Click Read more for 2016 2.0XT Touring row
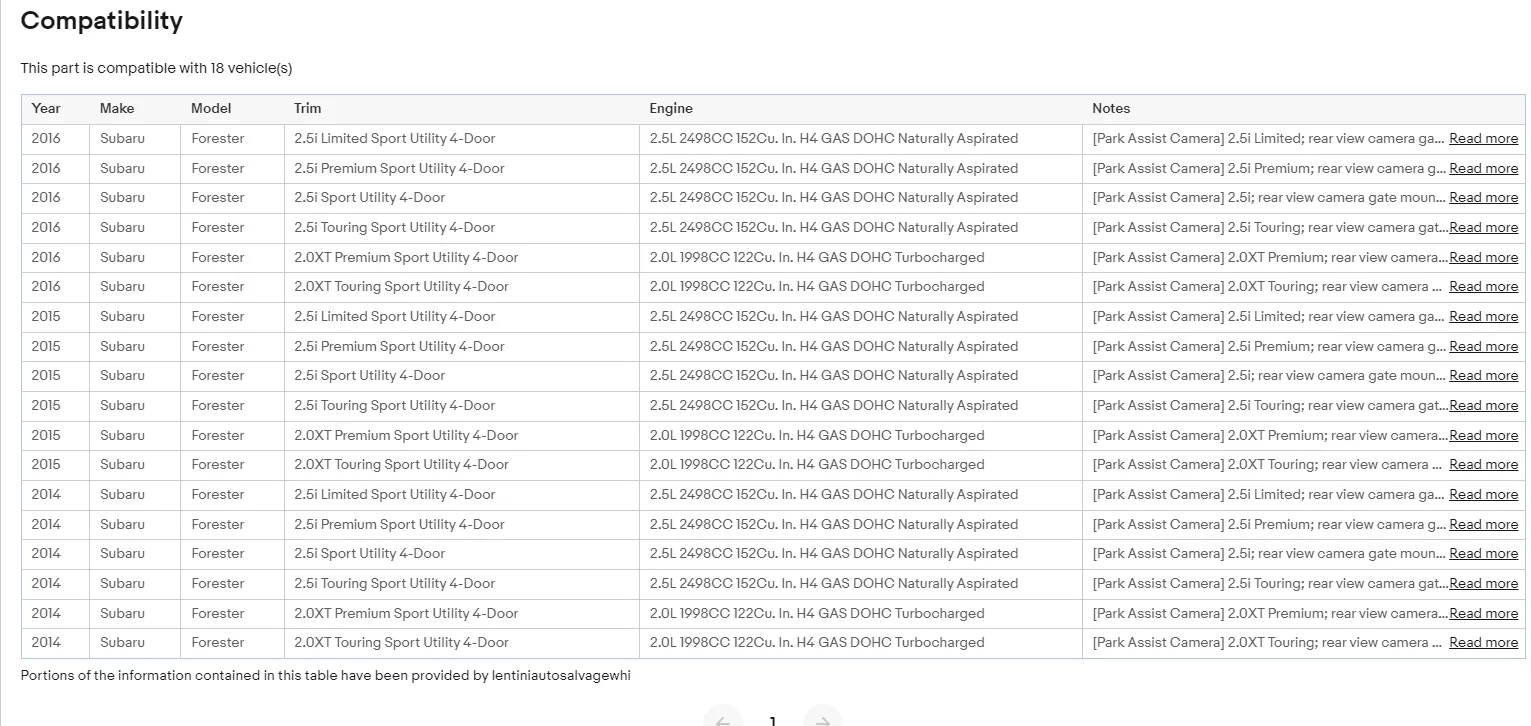The image size is (1531, 726). coord(1483,287)
